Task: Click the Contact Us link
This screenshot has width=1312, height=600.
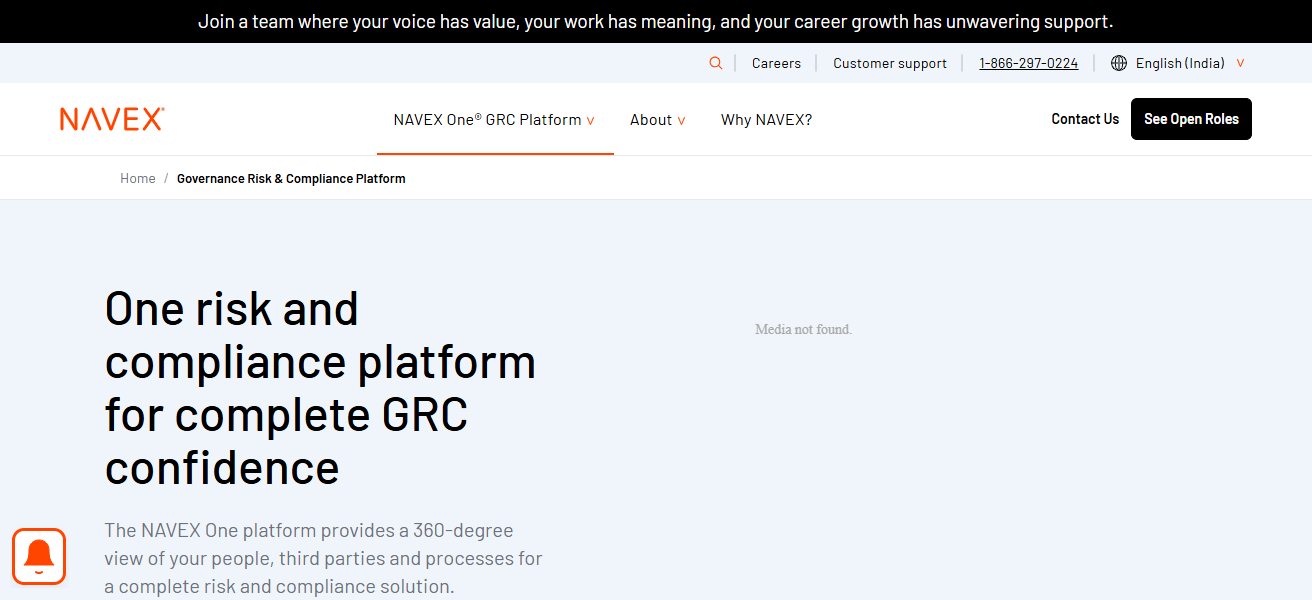Action: pos(1085,119)
